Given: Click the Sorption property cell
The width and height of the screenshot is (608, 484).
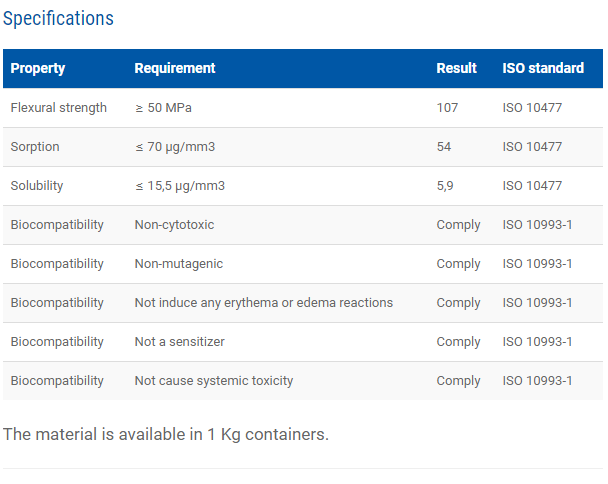Looking at the screenshot, I should click(x=35, y=147).
